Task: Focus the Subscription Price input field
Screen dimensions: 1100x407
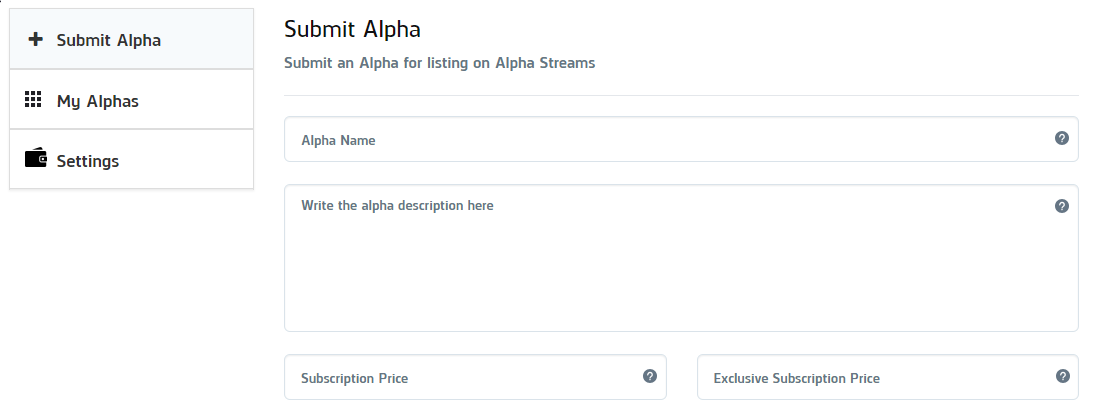Action: click(475, 378)
